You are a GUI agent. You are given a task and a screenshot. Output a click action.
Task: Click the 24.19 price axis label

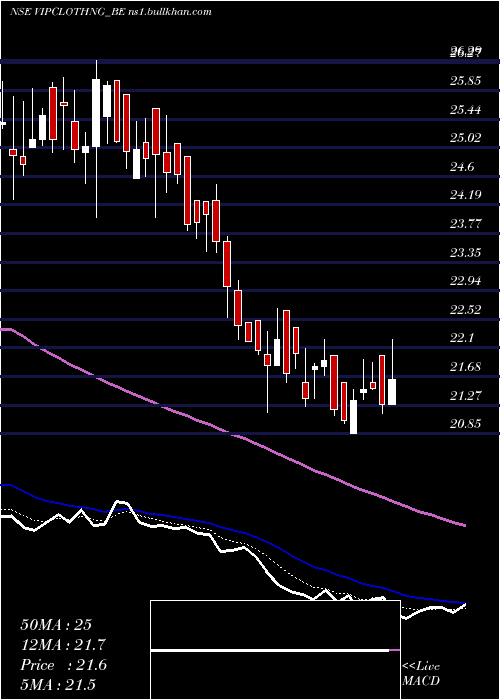[x=465, y=195]
